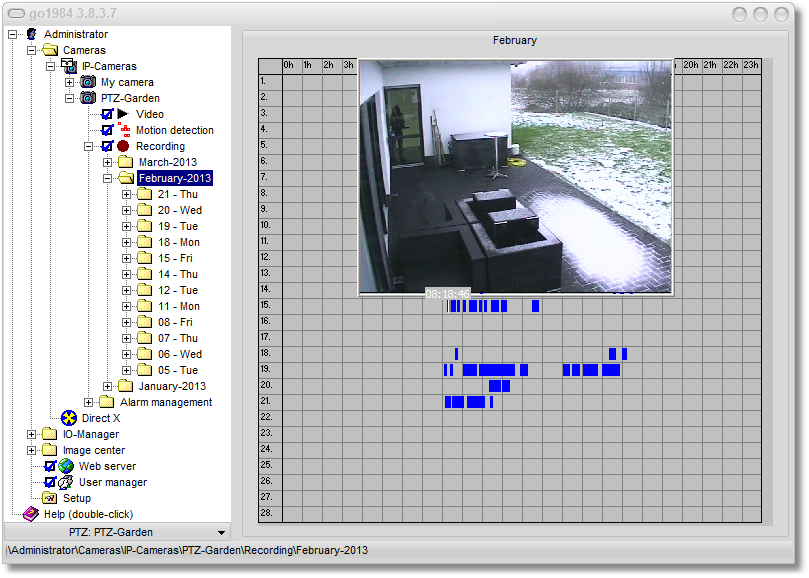Select the 07 - Thu tree item
The height and width of the screenshot is (578, 809).
tap(178, 338)
